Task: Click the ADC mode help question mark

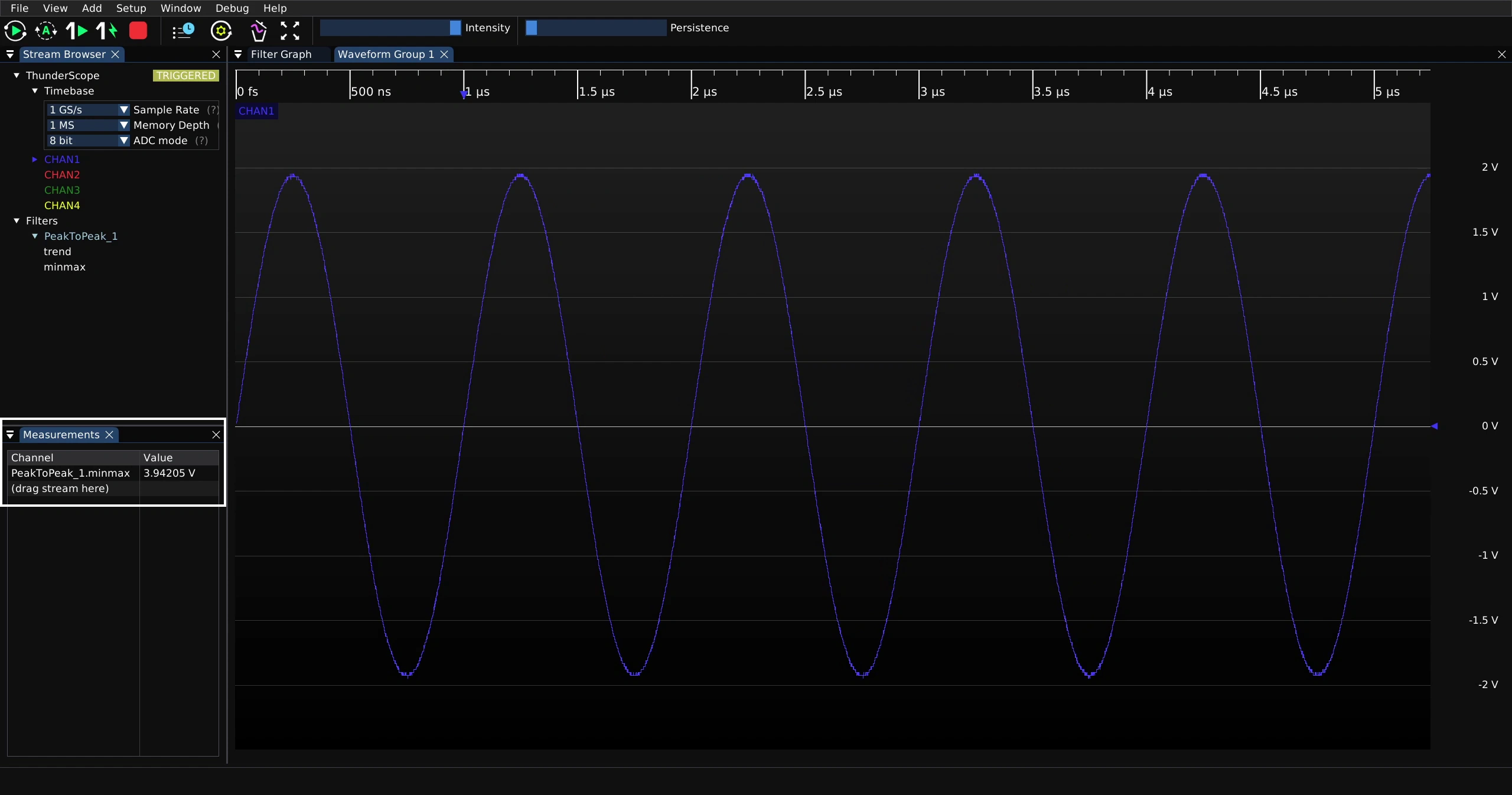Action: (x=201, y=141)
